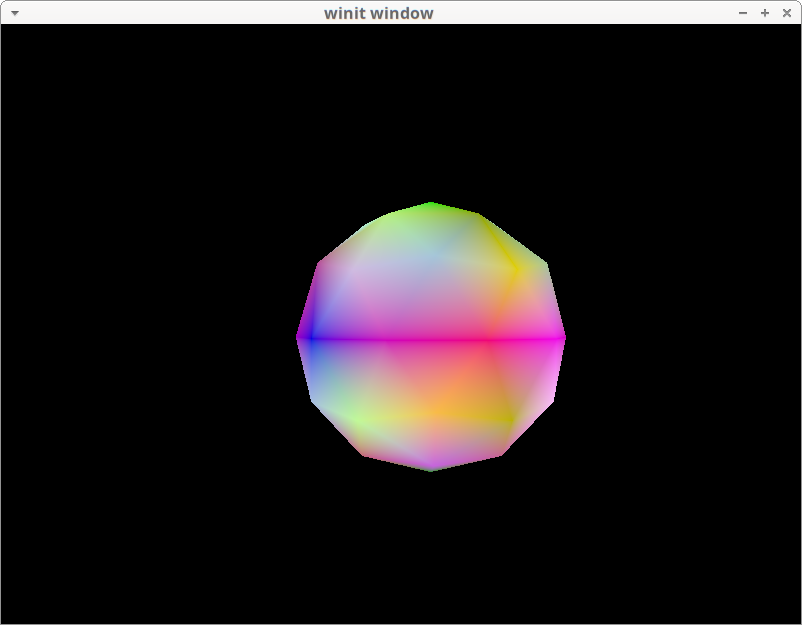The image size is (802, 625).
Task: Open the window menu arrow in title bar
Action: point(14,13)
